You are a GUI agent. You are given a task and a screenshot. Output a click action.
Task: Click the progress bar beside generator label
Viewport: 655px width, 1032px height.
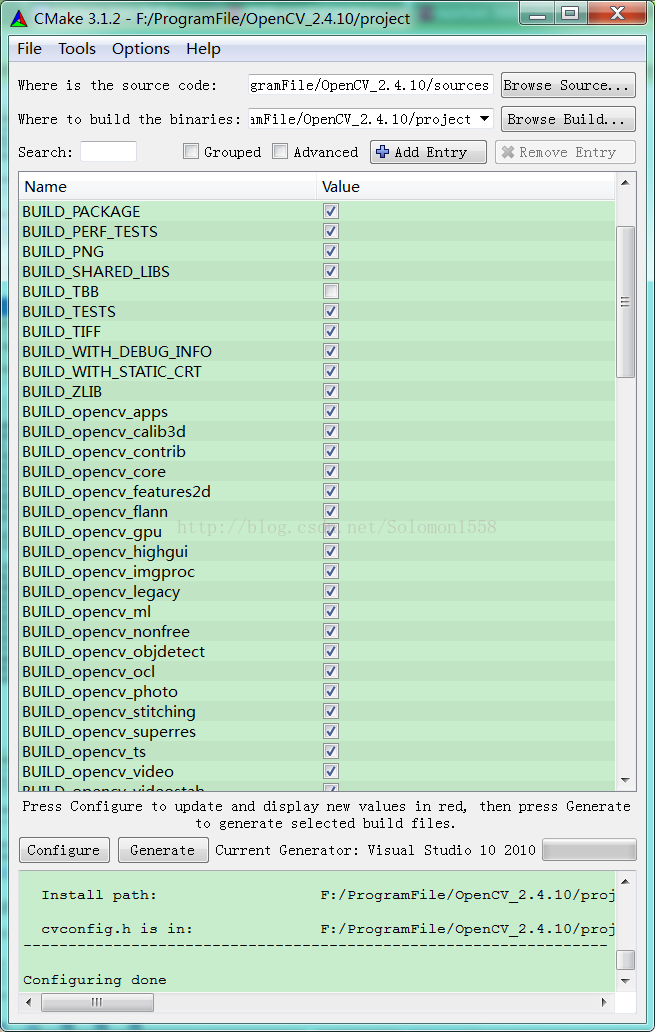pos(589,850)
